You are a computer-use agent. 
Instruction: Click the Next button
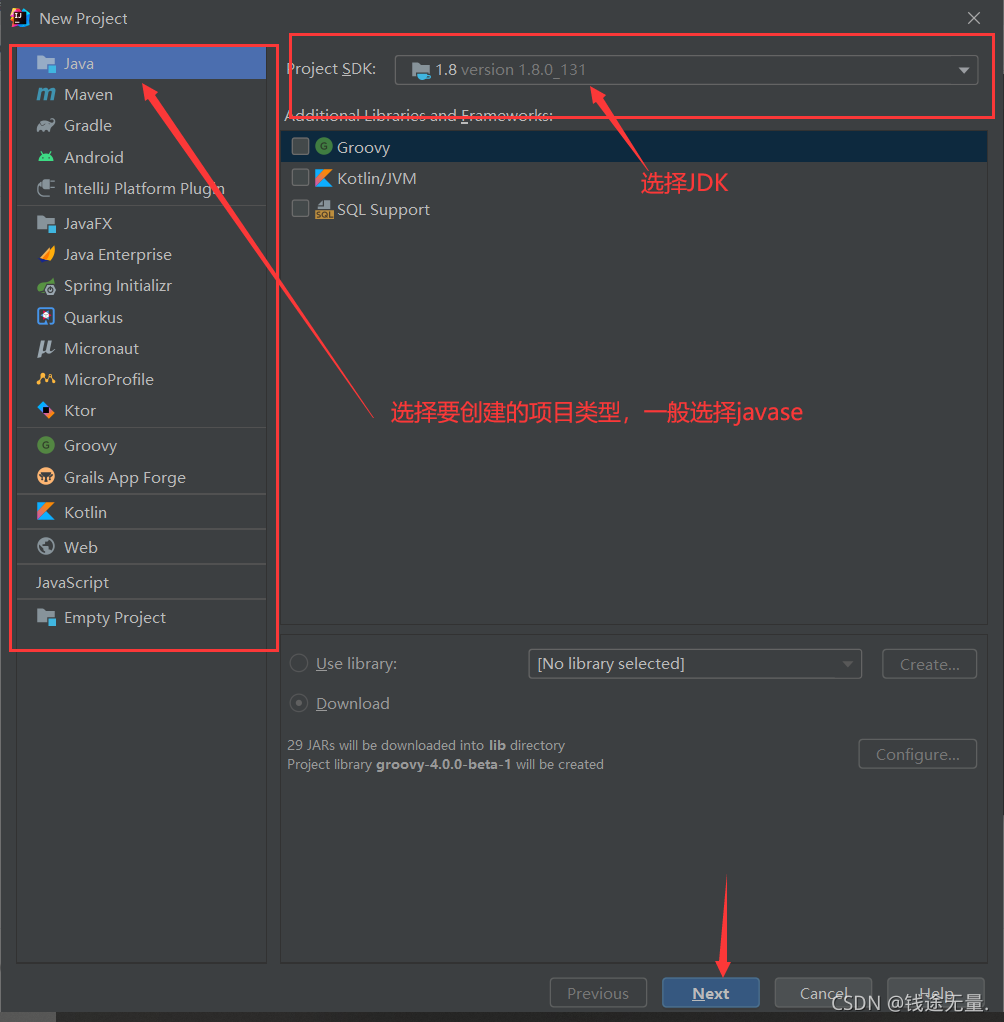pos(711,993)
